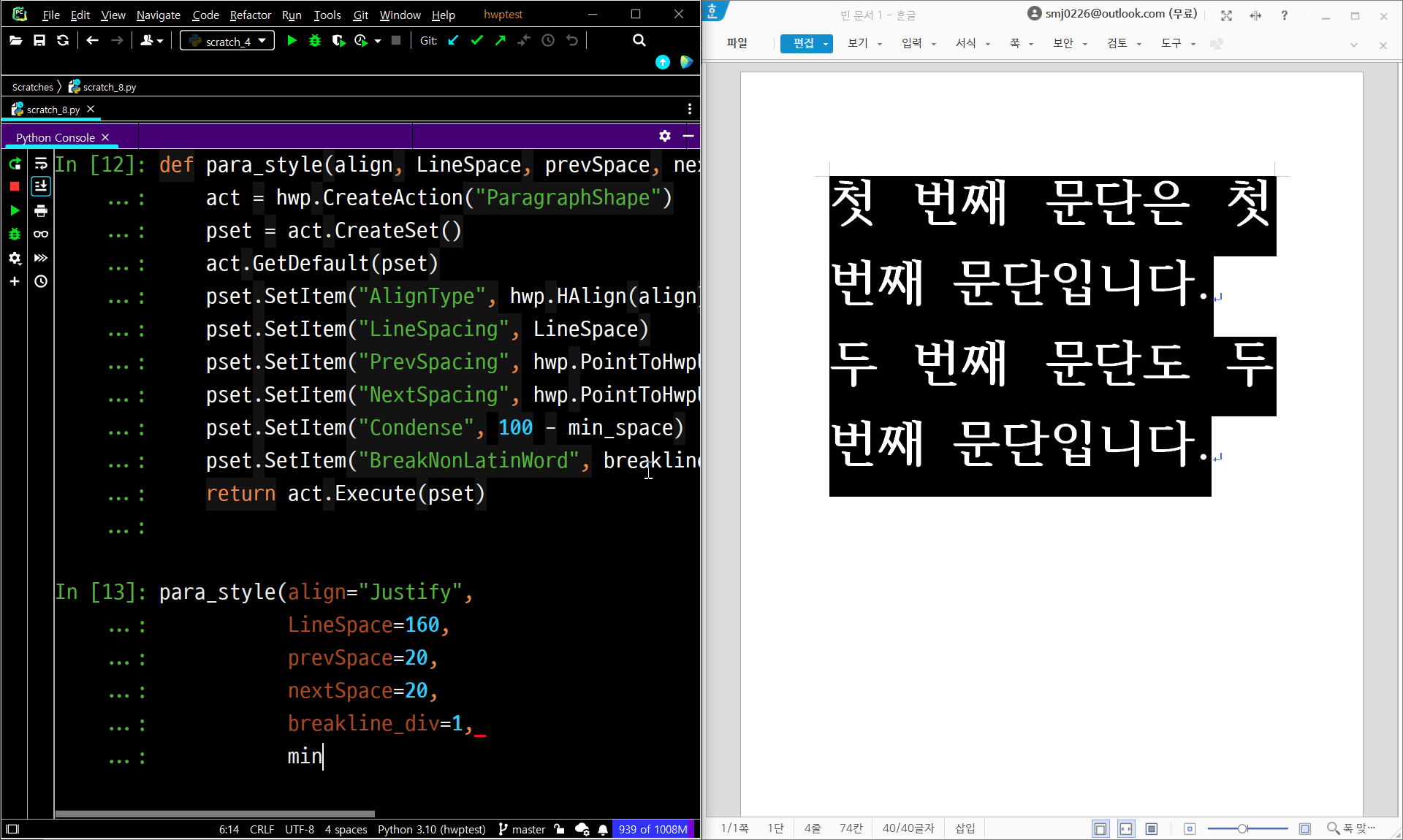Screen dimensions: 1403x840
Task: Click Git push green arrow
Action: (501, 41)
